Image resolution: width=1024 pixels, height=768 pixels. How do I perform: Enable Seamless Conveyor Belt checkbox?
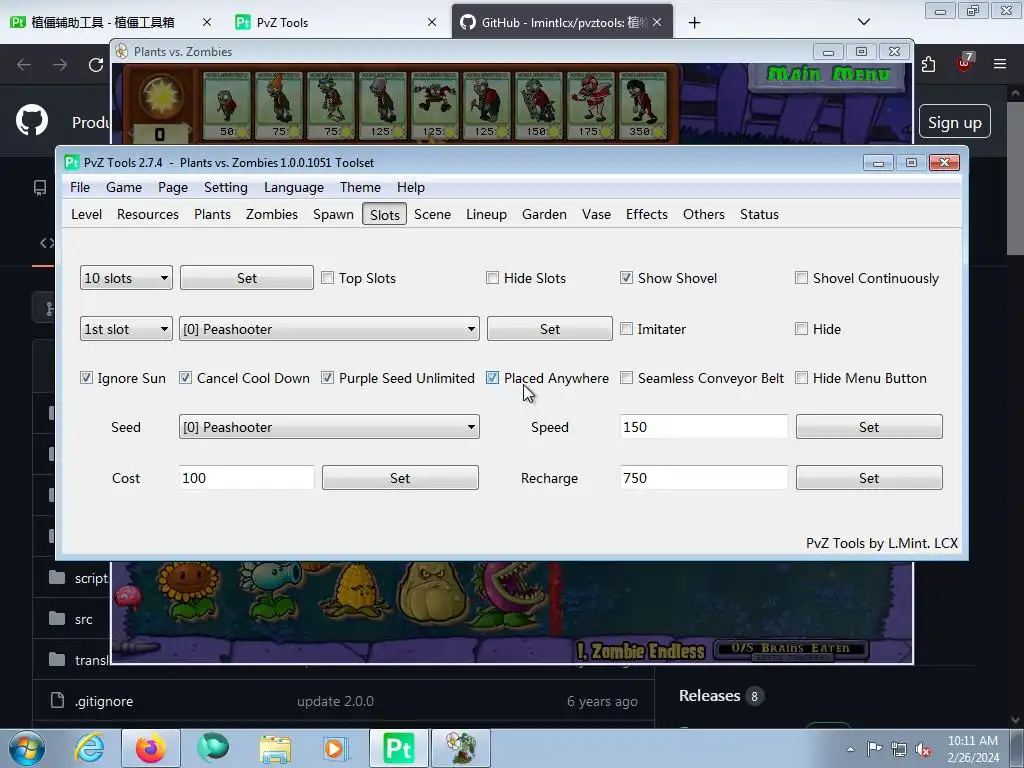626,378
